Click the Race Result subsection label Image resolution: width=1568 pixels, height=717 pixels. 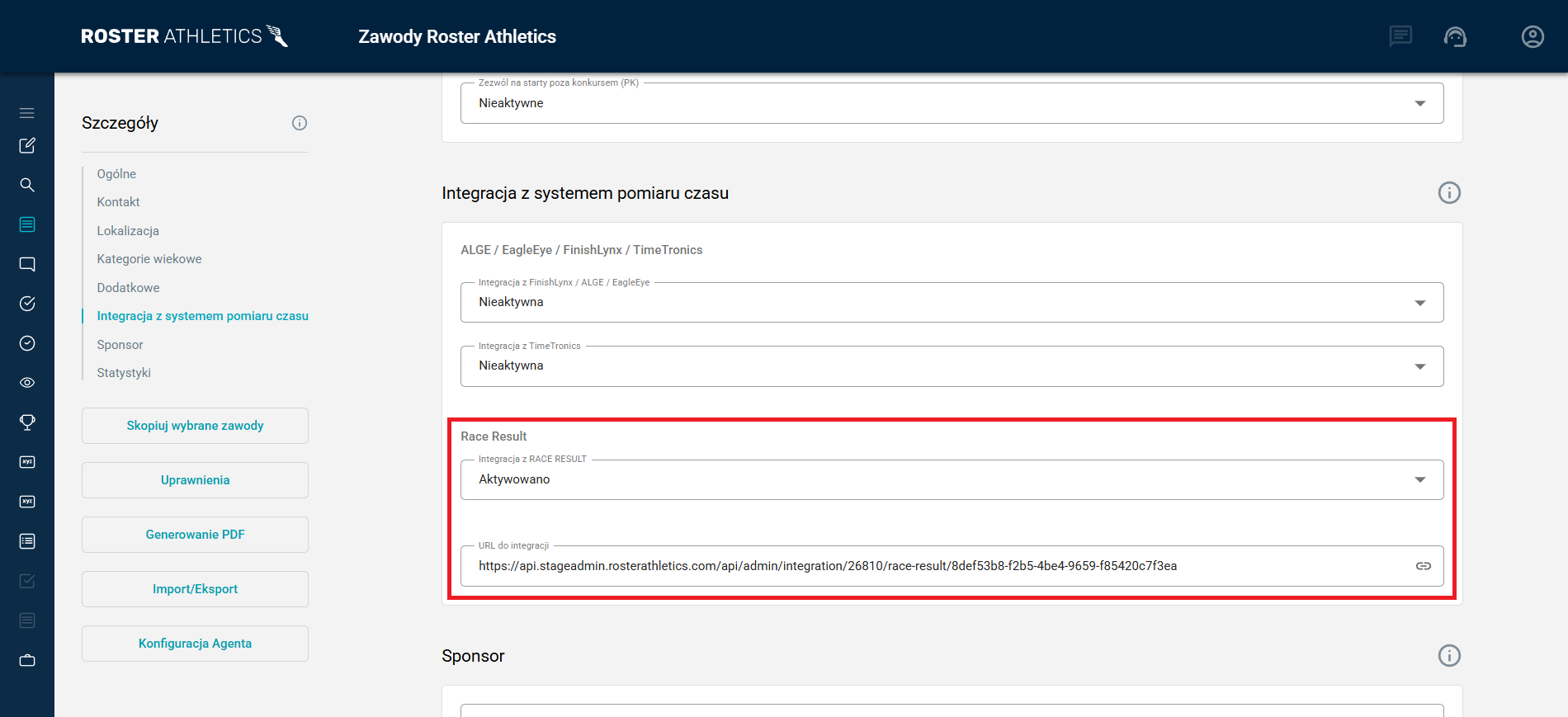pyautogui.click(x=494, y=436)
